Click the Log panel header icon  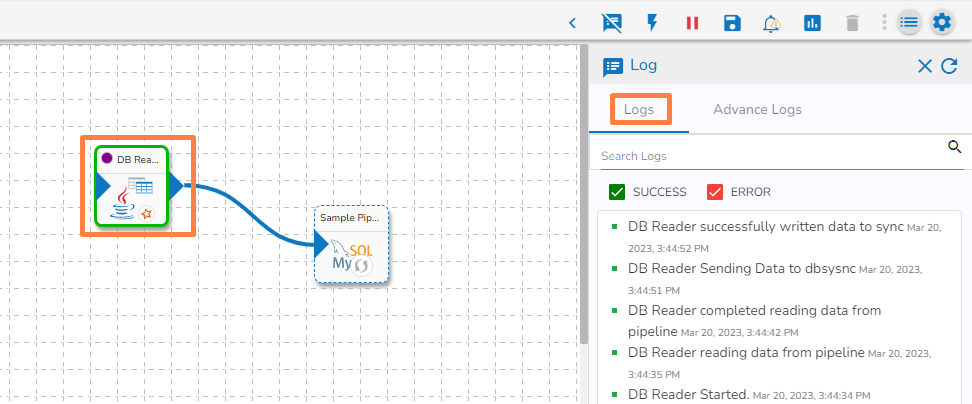coord(613,67)
